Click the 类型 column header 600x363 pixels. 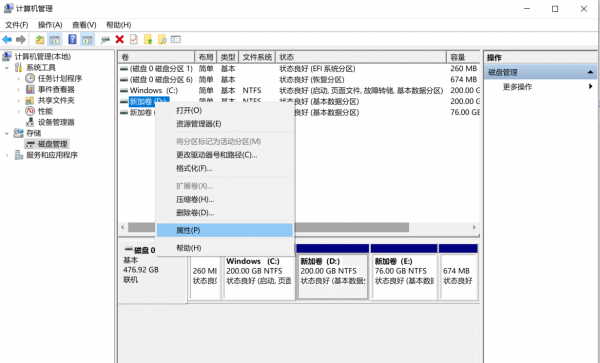[228, 57]
